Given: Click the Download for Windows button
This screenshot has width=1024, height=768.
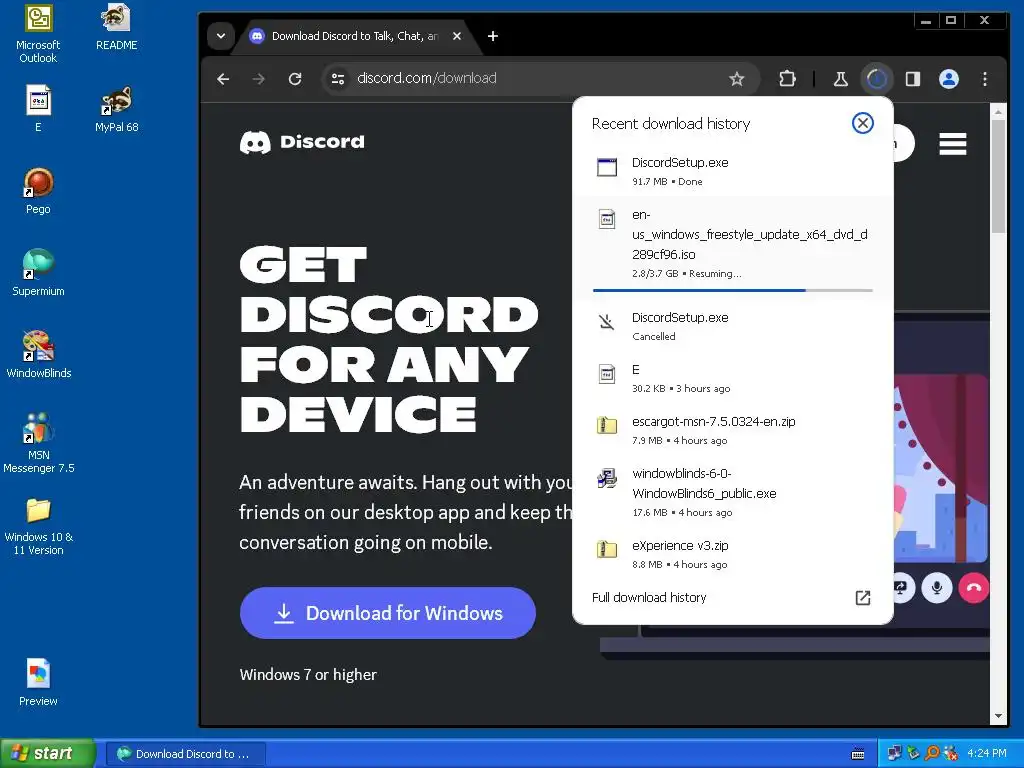Looking at the screenshot, I should pyautogui.click(x=387, y=613).
